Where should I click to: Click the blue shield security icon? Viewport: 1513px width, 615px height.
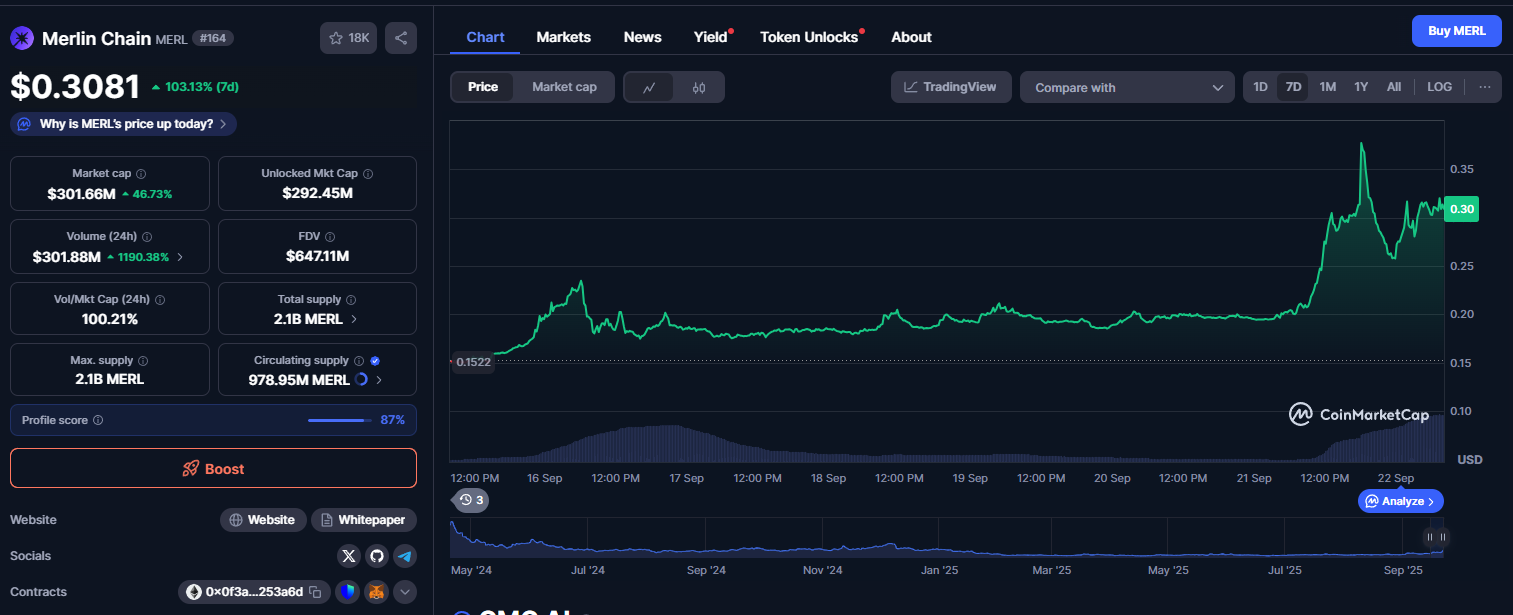(x=347, y=592)
